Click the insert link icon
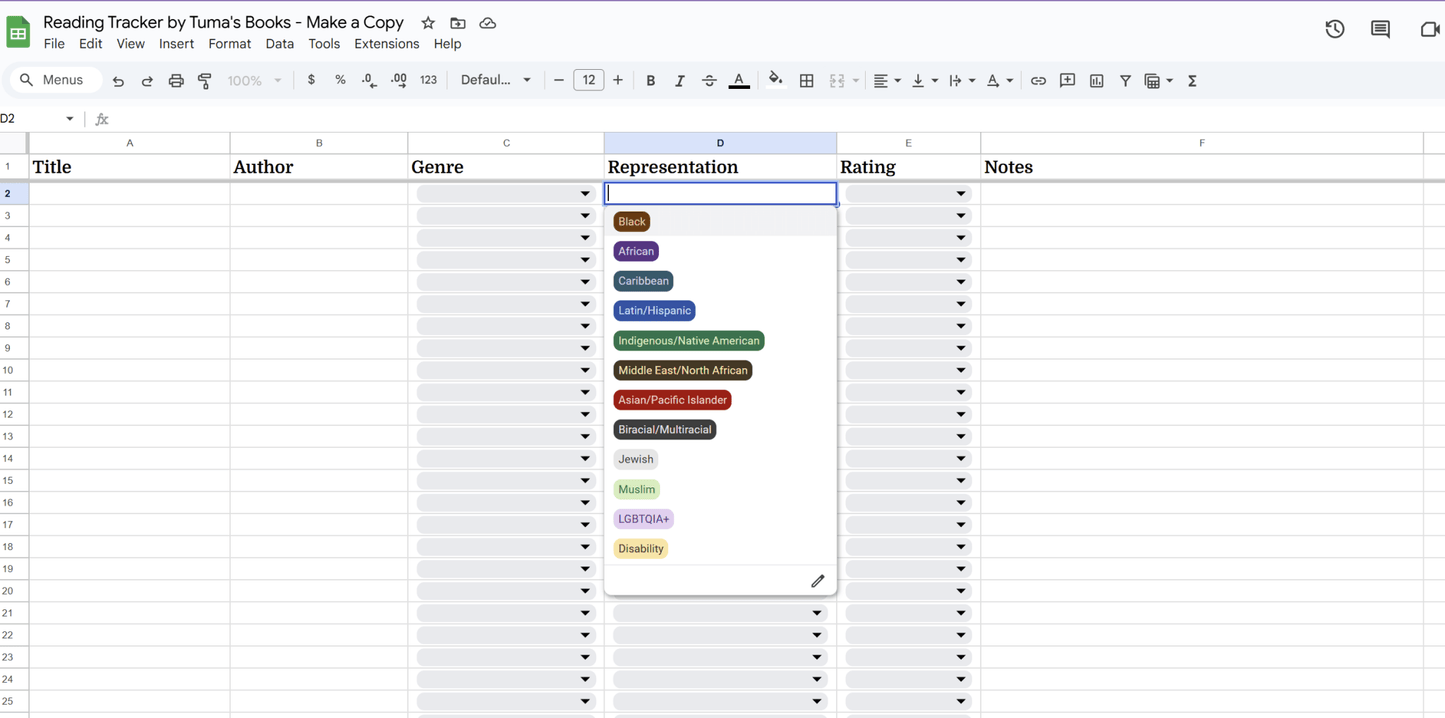The height and width of the screenshot is (718, 1445). coord(1038,81)
